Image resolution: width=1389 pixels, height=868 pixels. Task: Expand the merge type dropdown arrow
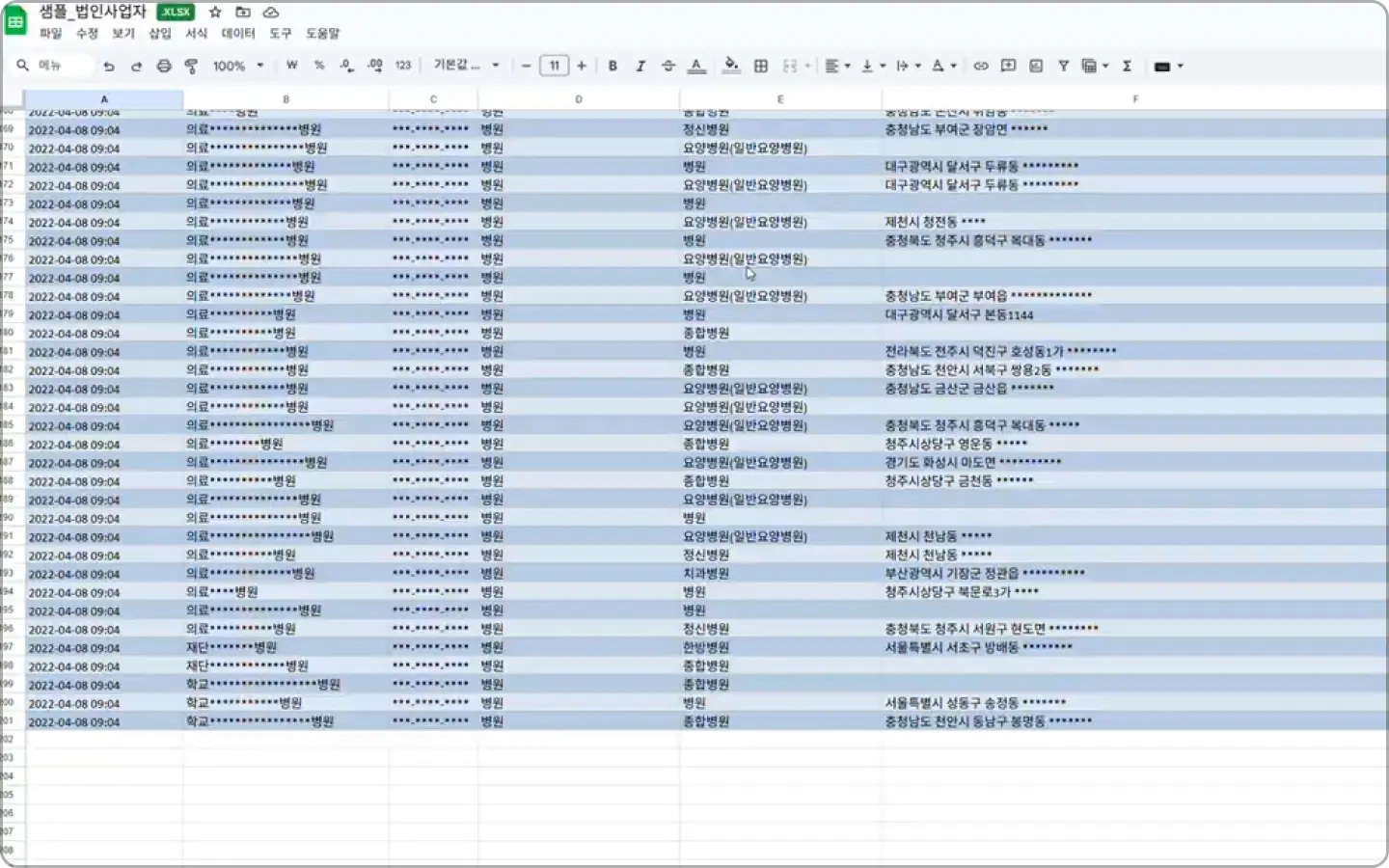pyautogui.click(x=807, y=66)
